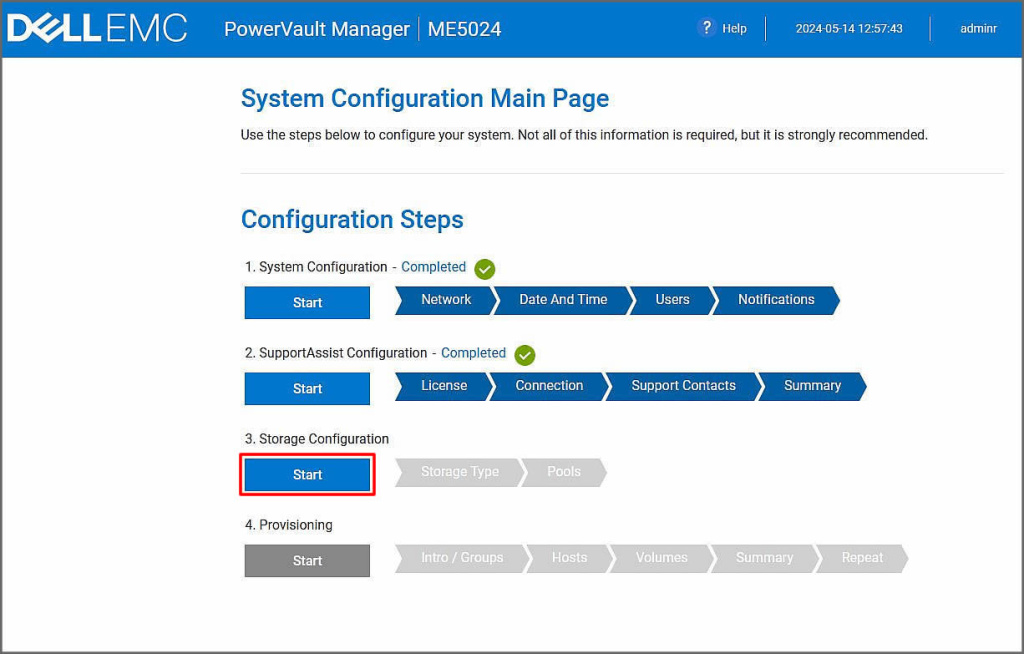Jump to the License step

point(444,386)
